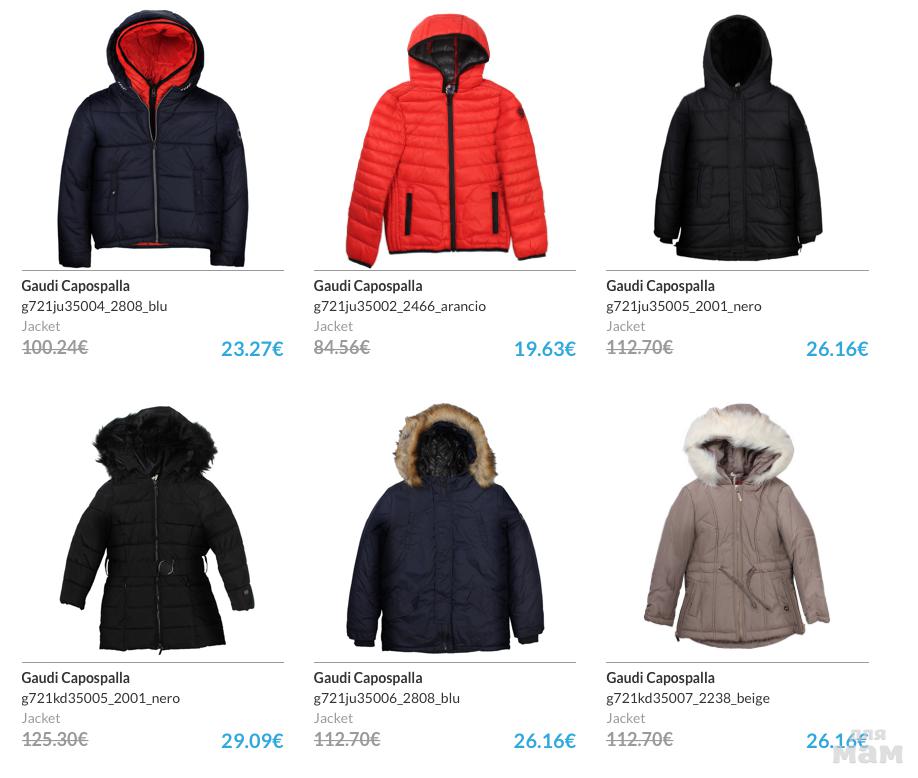Viewport: 918px width, 778px height.
Task: Click Gaudi Capospalla title above g721ju35004_2808_blu
Action: point(76,286)
